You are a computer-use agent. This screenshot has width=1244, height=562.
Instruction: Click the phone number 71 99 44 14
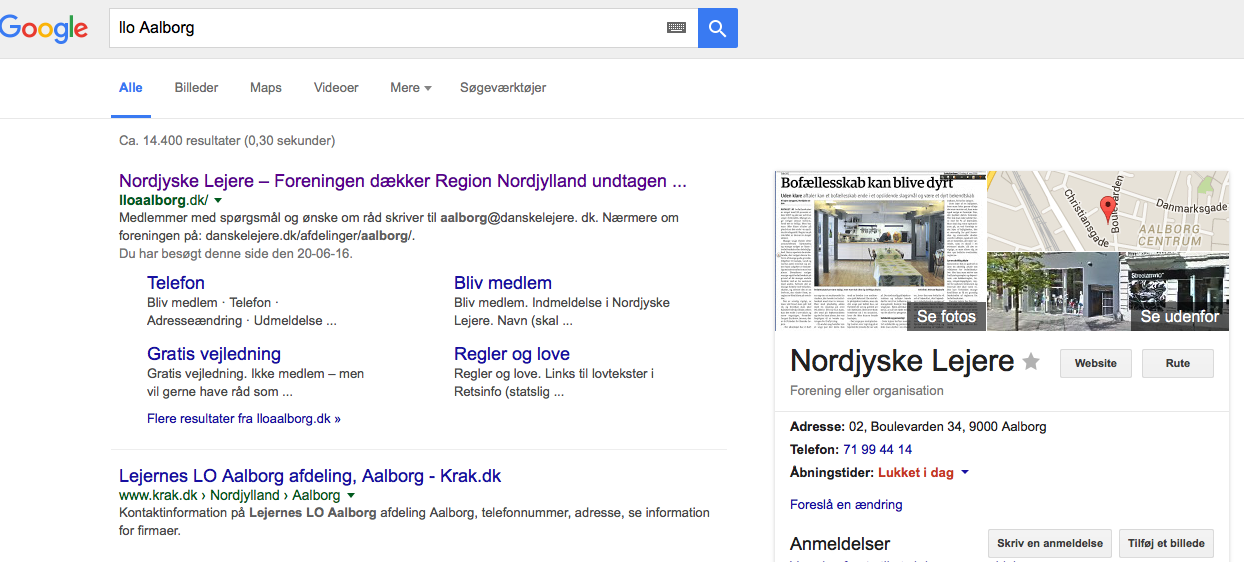[x=877, y=450]
